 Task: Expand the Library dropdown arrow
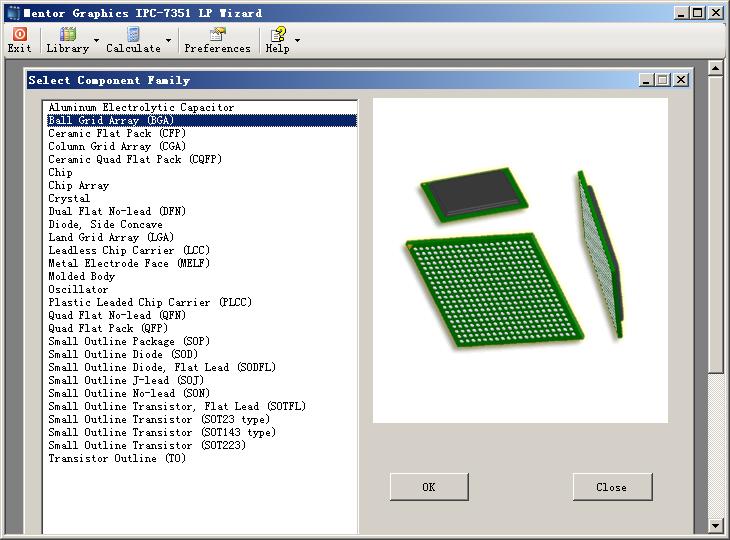(96, 40)
